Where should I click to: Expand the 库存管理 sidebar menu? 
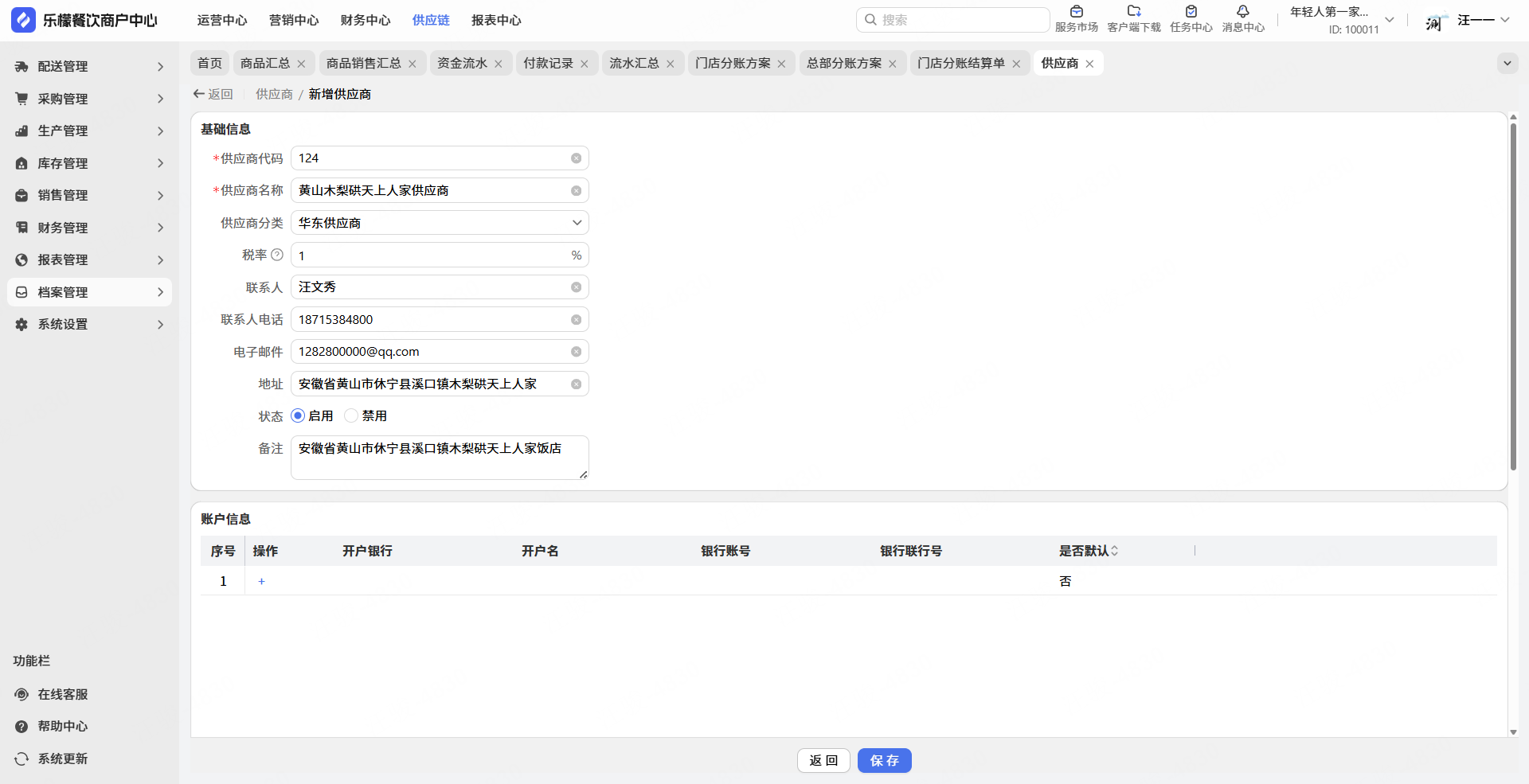coord(89,163)
